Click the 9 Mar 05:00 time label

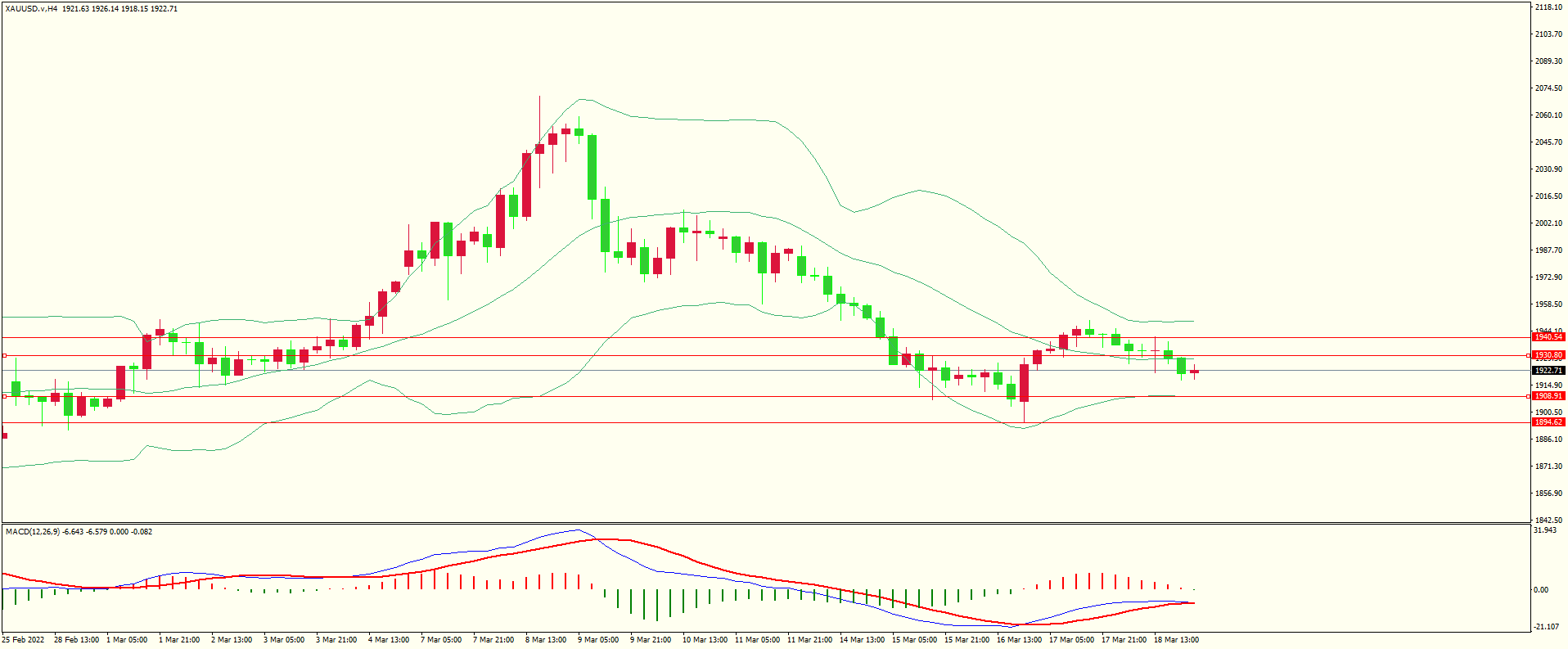[598, 640]
